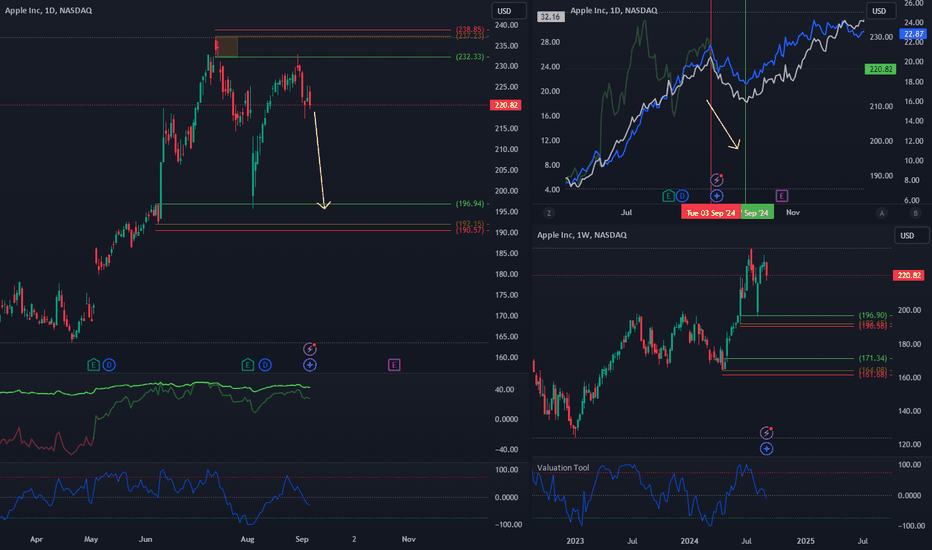The width and height of the screenshot is (932, 550).
Task: Click the (171.34) level label on weekly chart
Action: tap(873, 359)
